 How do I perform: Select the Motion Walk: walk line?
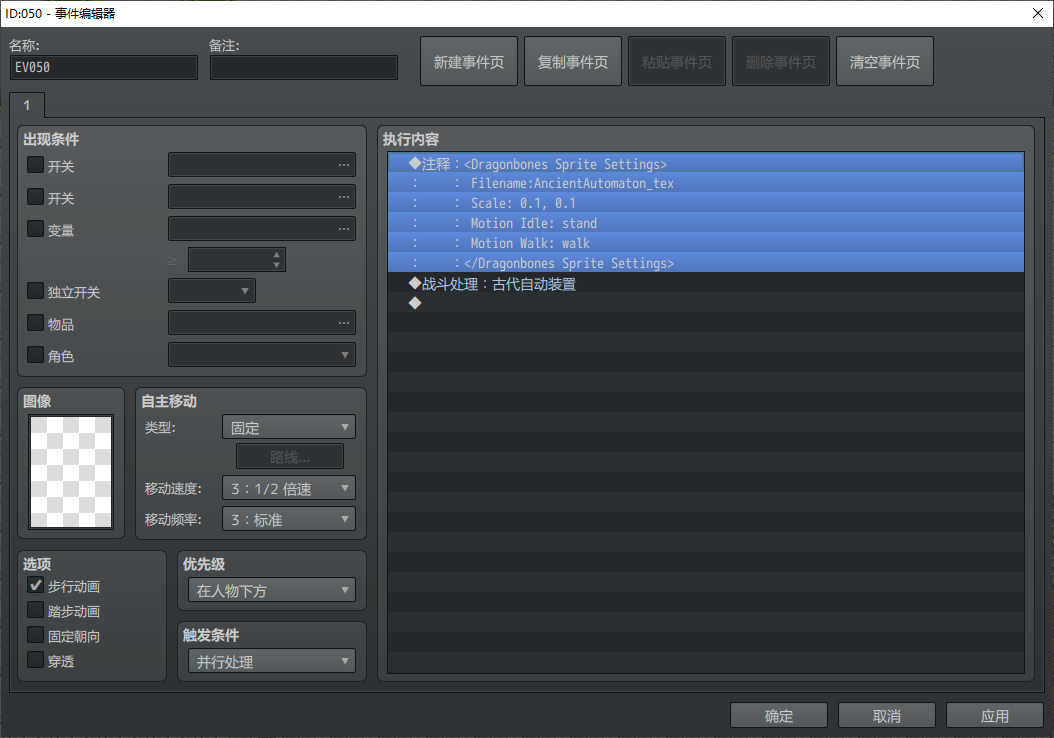pos(706,243)
